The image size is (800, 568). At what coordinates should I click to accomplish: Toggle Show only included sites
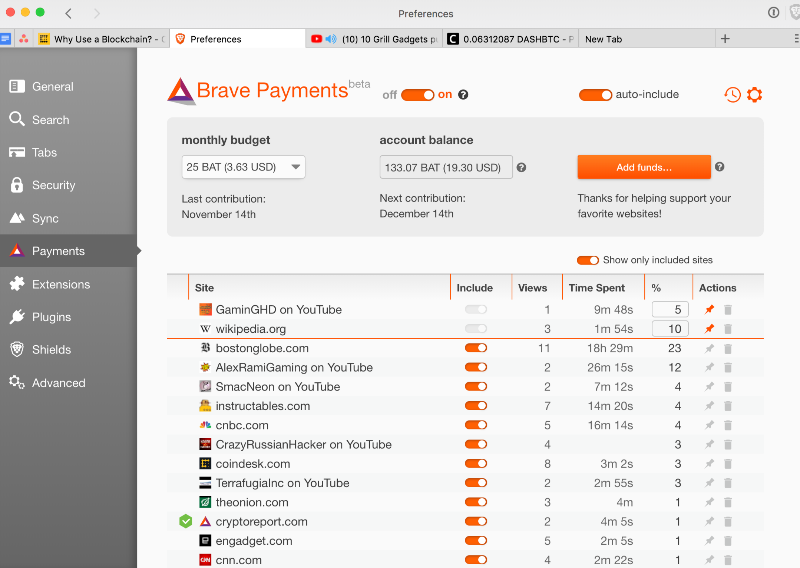[588, 260]
